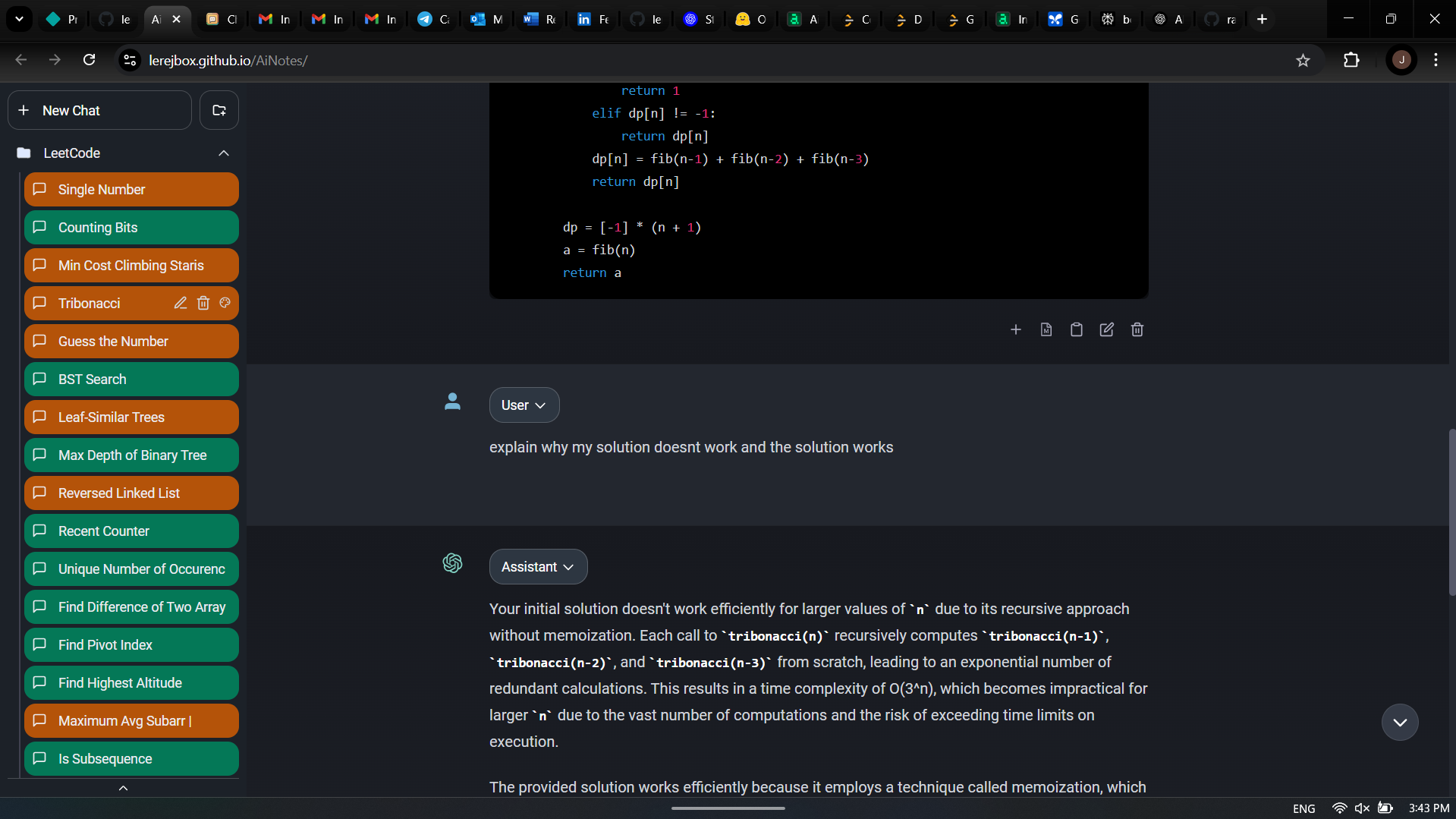The height and width of the screenshot is (819, 1456).
Task: Click the user message about solution explanation
Action: click(691, 447)
